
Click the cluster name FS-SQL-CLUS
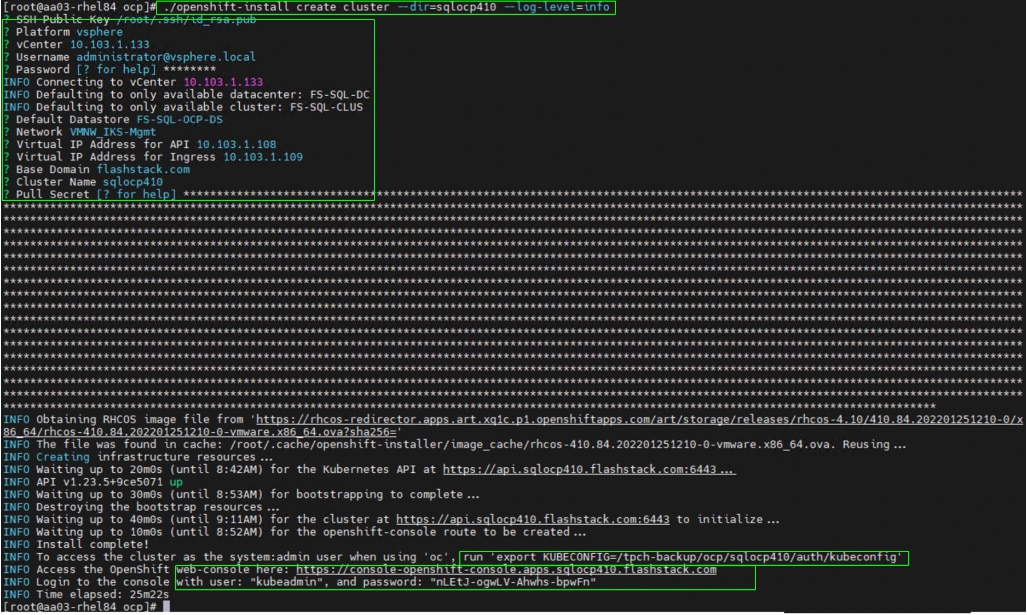tap(326, 107)
